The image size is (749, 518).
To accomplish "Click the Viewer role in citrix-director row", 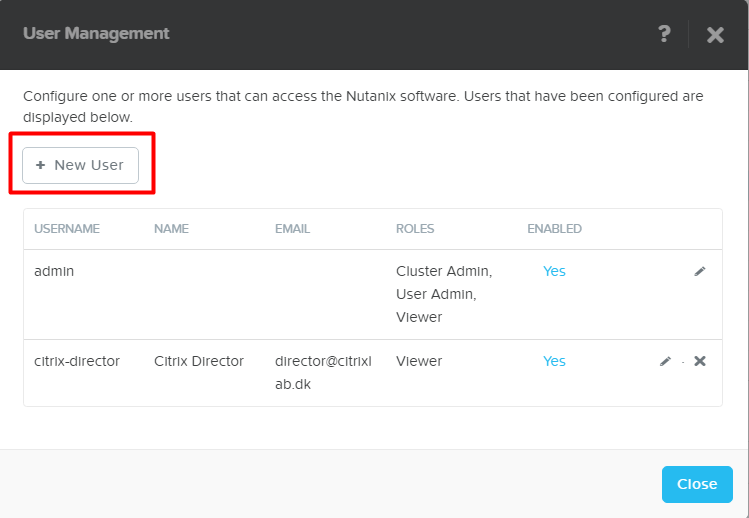I will click(x=419, y=361).
